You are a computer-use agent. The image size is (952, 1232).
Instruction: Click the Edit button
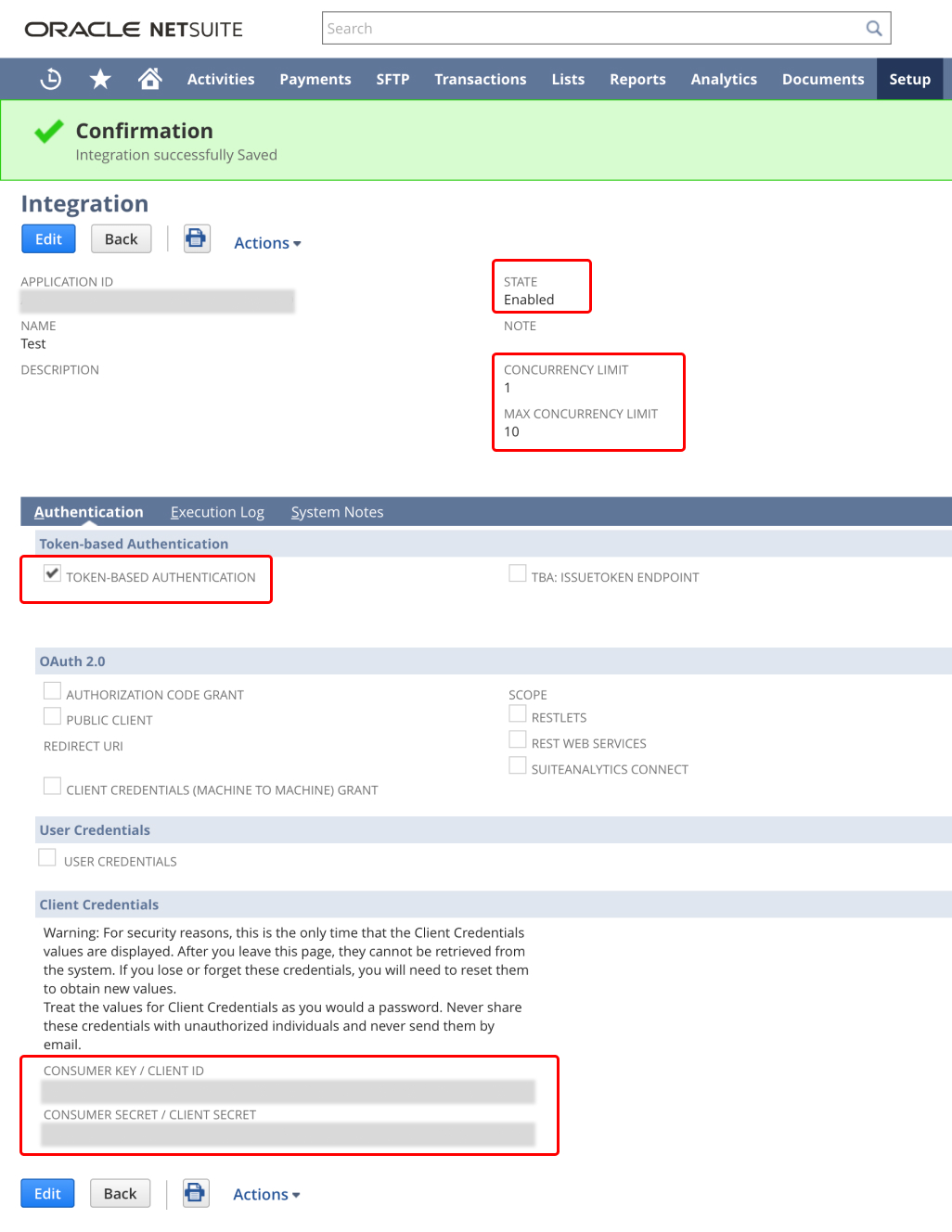[x=48, y=238]
